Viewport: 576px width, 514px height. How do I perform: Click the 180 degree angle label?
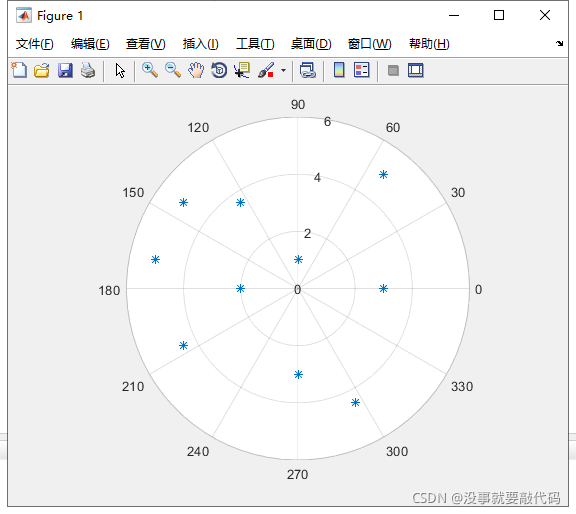coord(109,291)
